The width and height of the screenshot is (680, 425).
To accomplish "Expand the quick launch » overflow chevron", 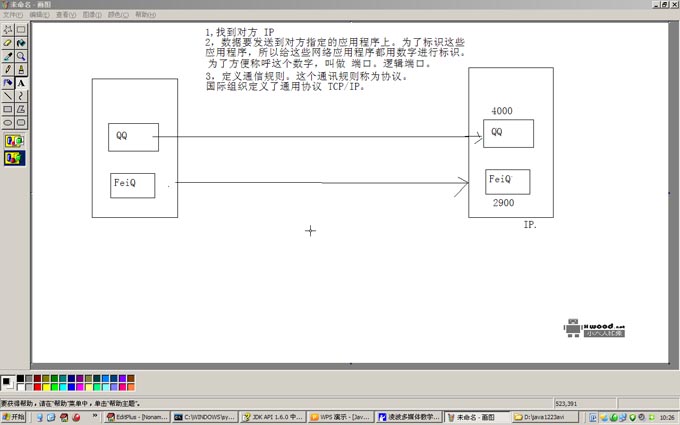I will [x=95, y=416].
